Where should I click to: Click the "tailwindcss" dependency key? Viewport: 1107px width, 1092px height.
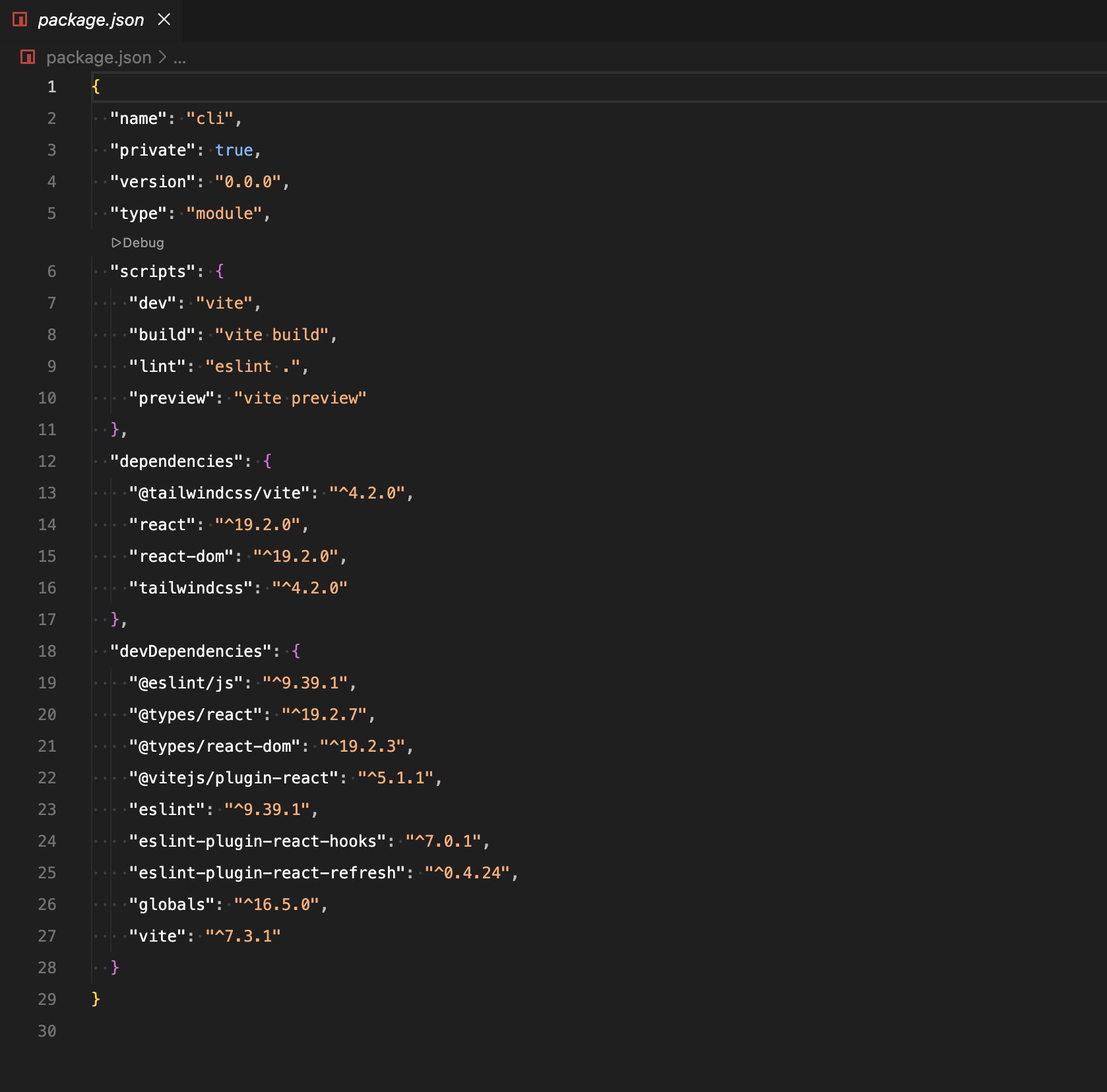[x=191, y=588]
